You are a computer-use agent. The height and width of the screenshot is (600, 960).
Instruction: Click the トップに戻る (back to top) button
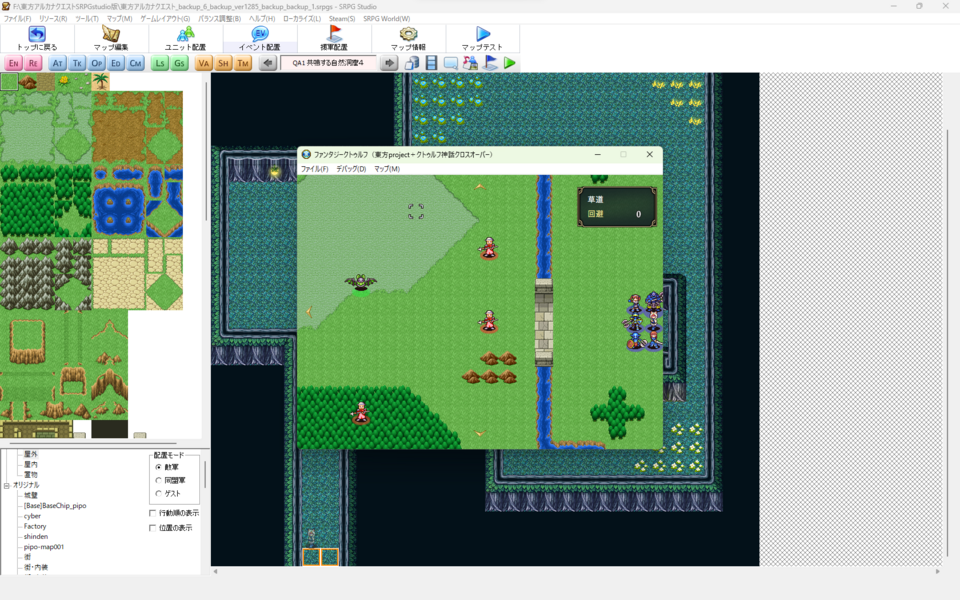click(37, 39)
